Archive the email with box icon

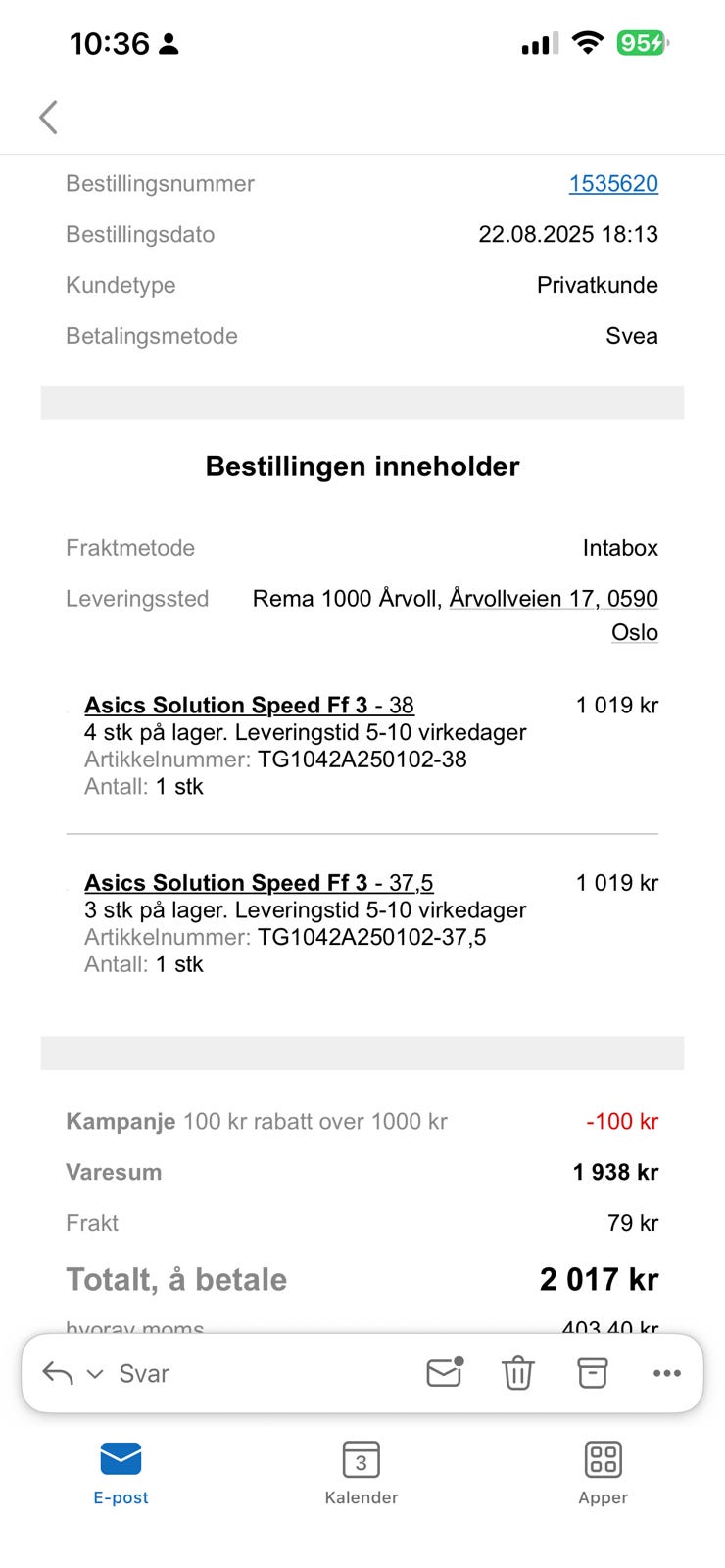(x=592, y=1373)
